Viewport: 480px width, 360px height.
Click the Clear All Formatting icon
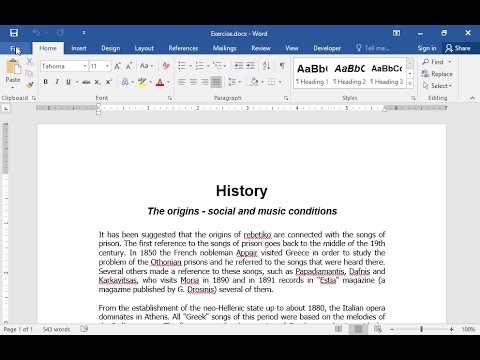(x=166, y=66)
